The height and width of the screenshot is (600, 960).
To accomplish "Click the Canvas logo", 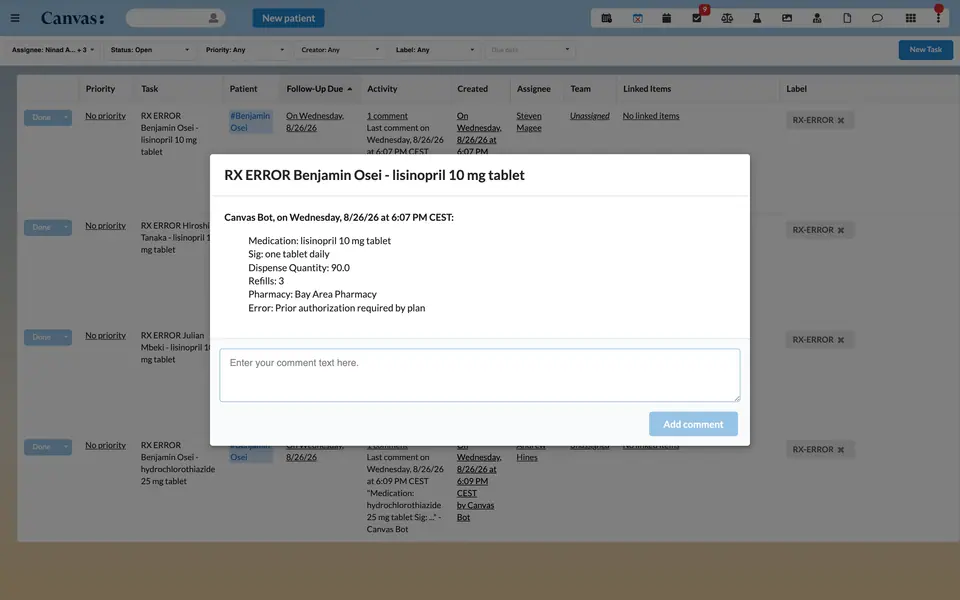I will pos(72,18).
